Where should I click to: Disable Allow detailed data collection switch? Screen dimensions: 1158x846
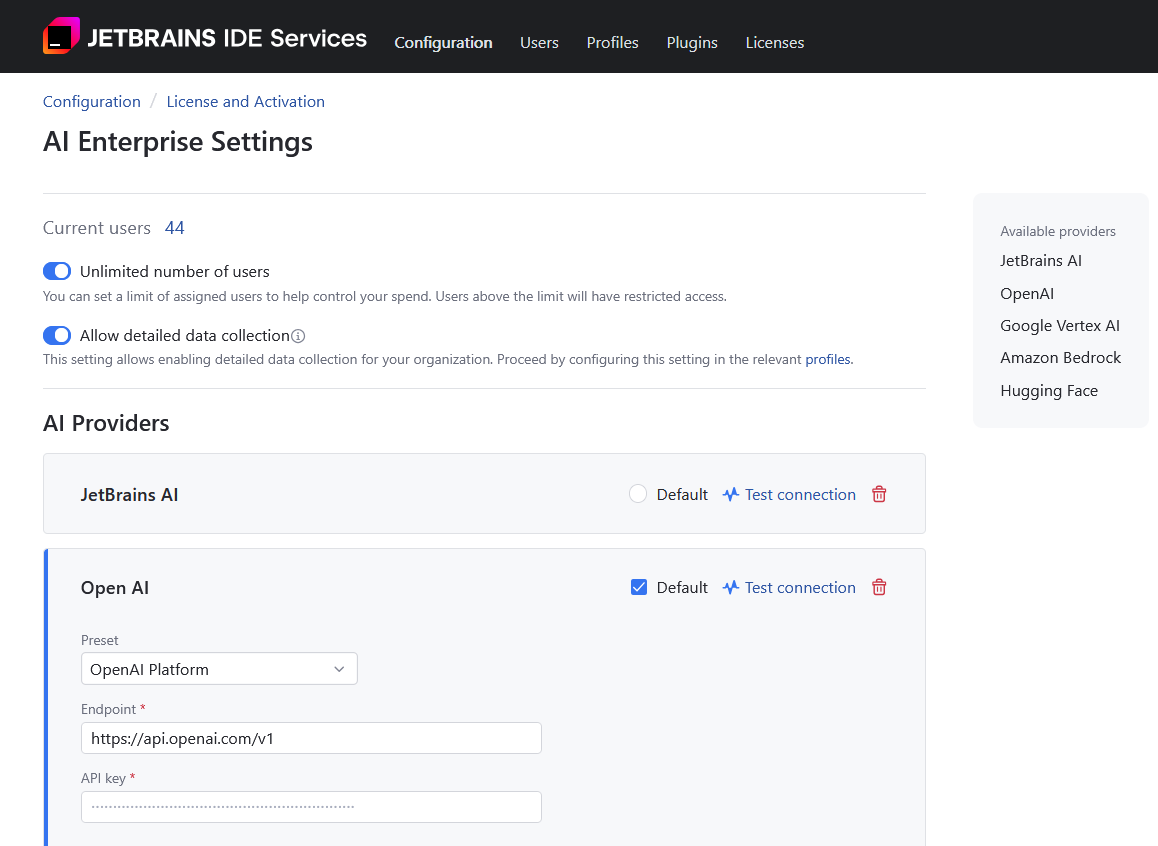tap(57, 335)
